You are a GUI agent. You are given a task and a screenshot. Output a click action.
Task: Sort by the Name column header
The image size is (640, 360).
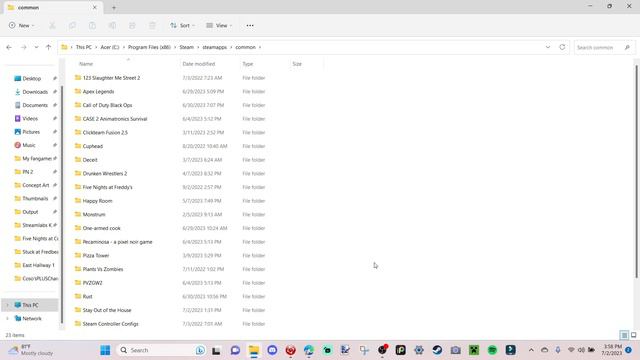coord(86,64)
